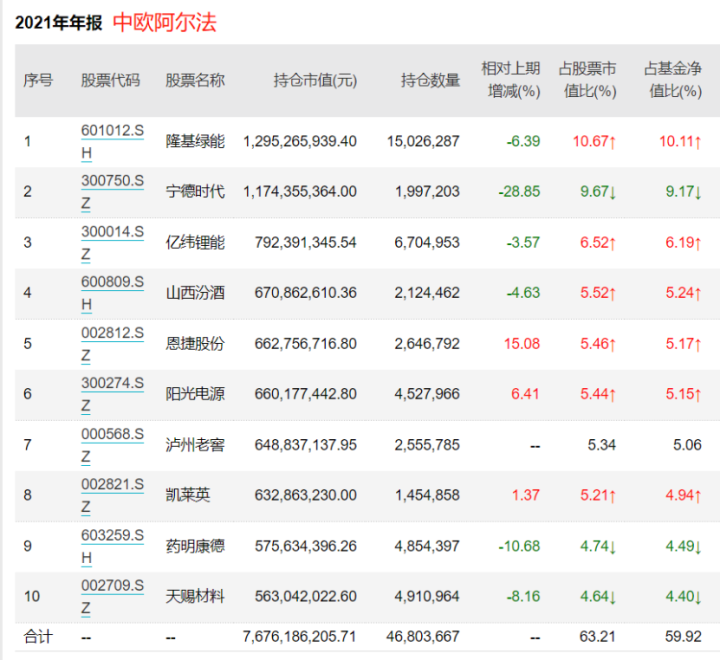Screen dimensions: 720x660
Task: Click the 持仓市值(元) column header
Action: 315,80
